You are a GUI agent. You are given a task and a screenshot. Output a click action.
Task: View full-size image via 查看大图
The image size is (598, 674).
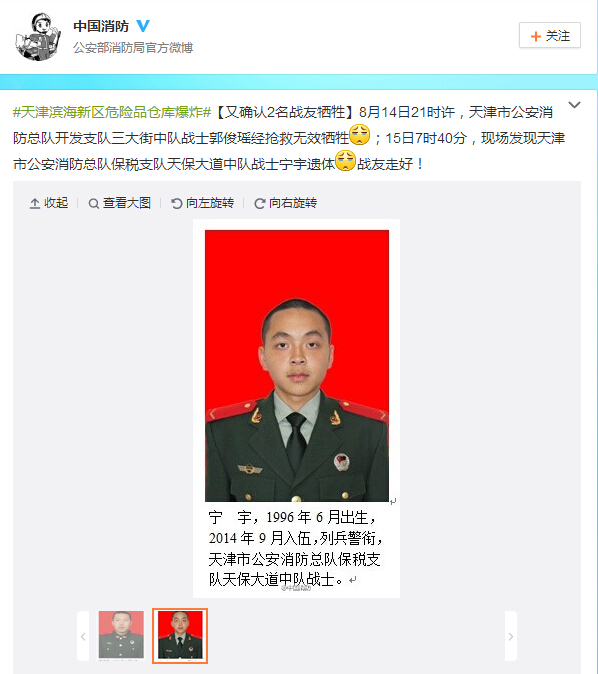[120, 203]
